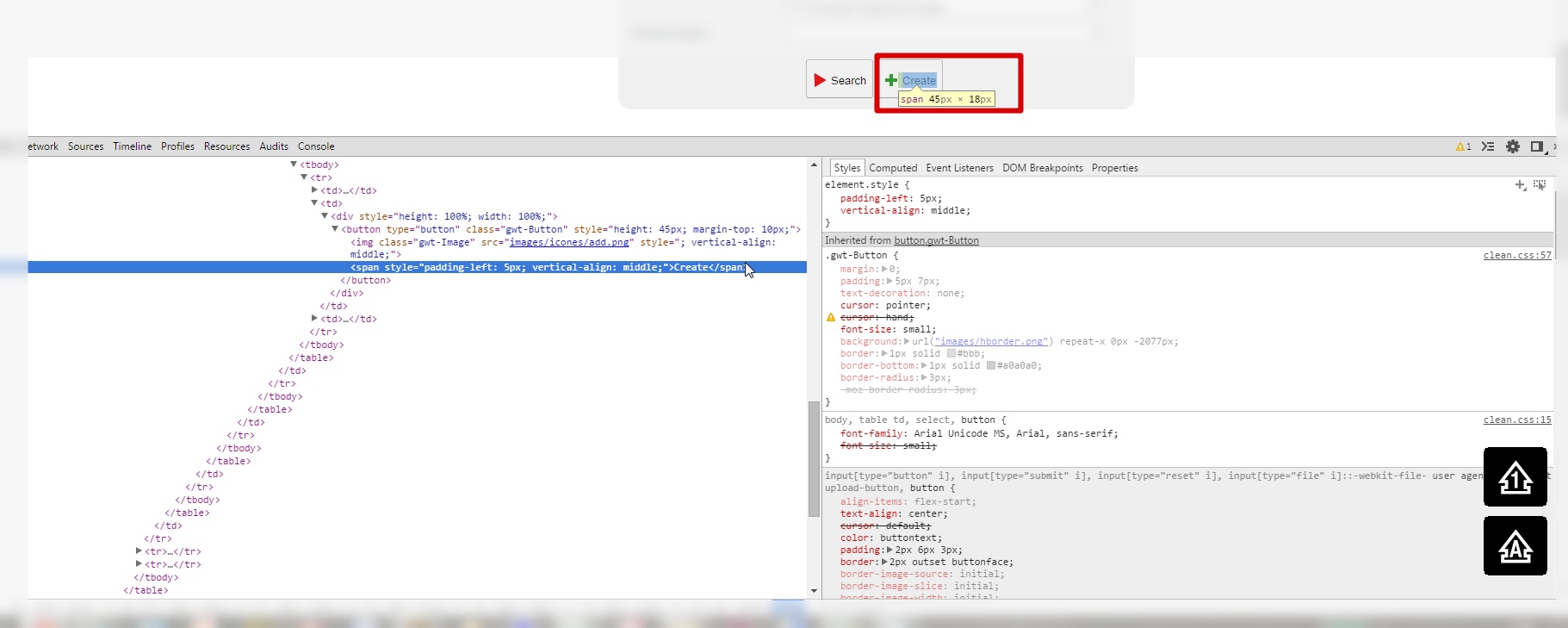Select the DOM Breakpoints sidebar tab
1568x628 pixels.
(1043, 168)
